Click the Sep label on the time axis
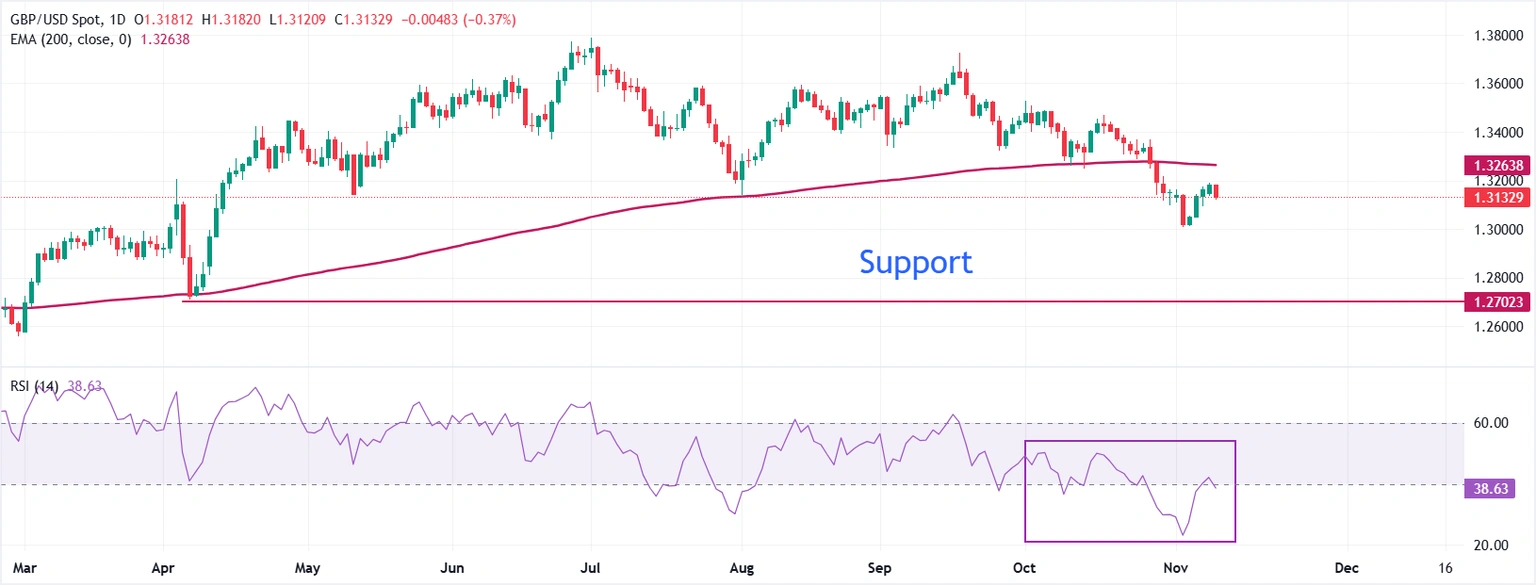The width and height of the screenshot is (1536, 585). 879,567
